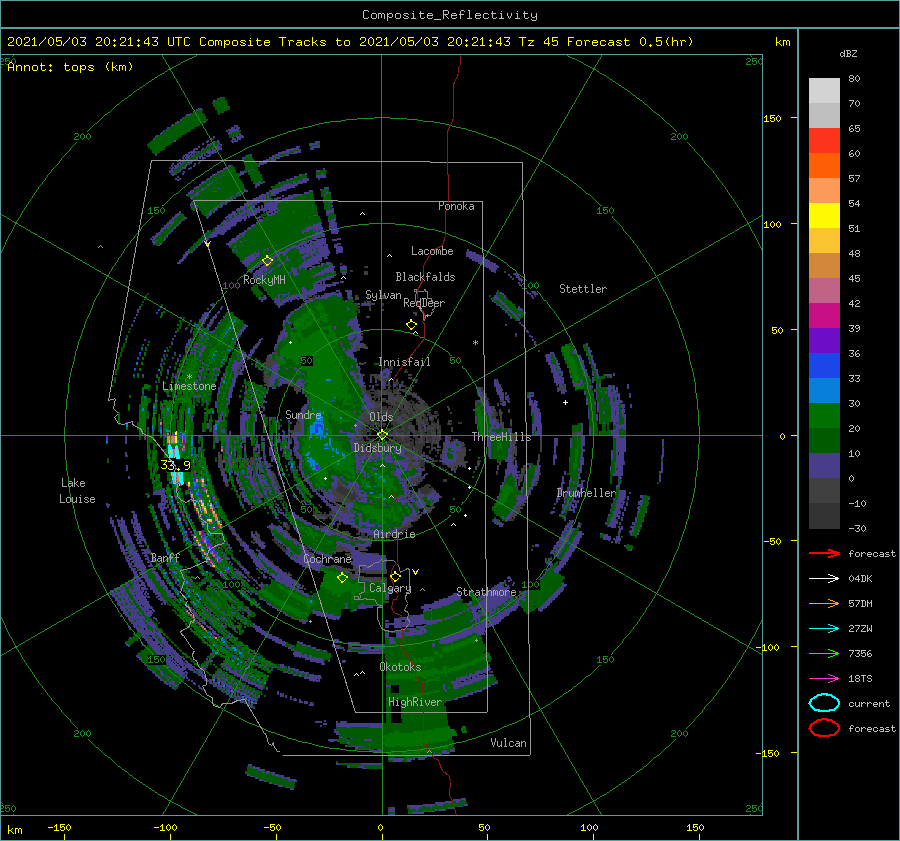900x841 pixels.
Task: Click the 33.9 storm top annotation
Action: pos(176,465)
